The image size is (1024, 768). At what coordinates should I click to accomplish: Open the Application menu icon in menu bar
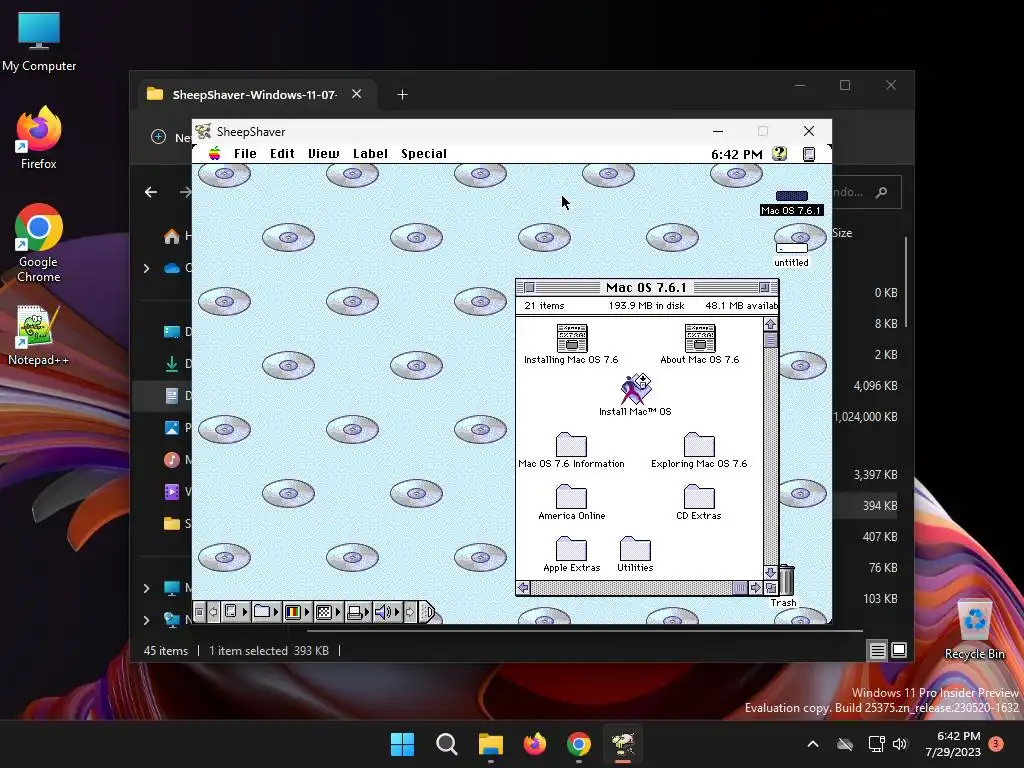click(x=808, y=154)
